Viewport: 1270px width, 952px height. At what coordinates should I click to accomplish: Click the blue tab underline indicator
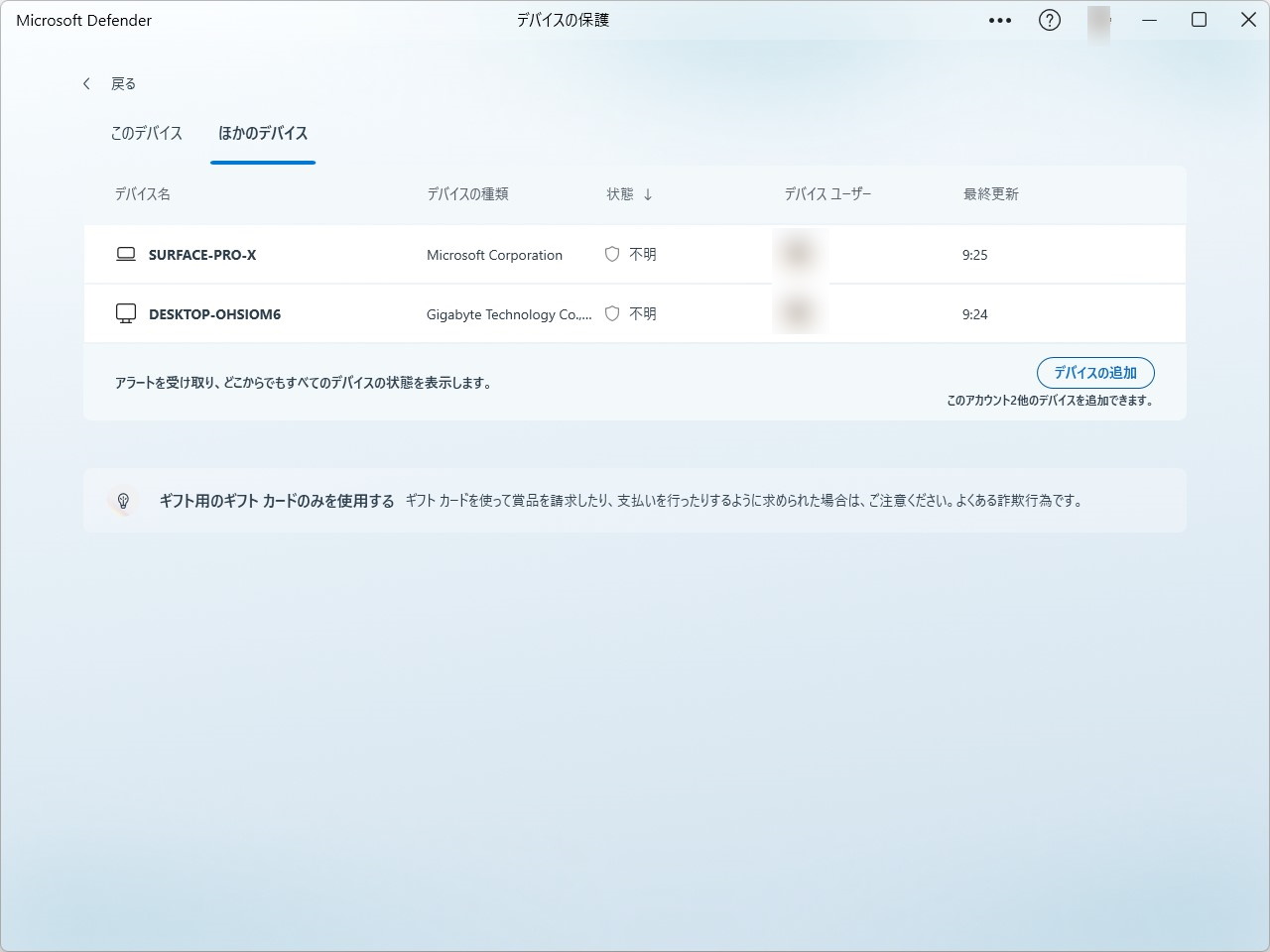click(262, 164)
